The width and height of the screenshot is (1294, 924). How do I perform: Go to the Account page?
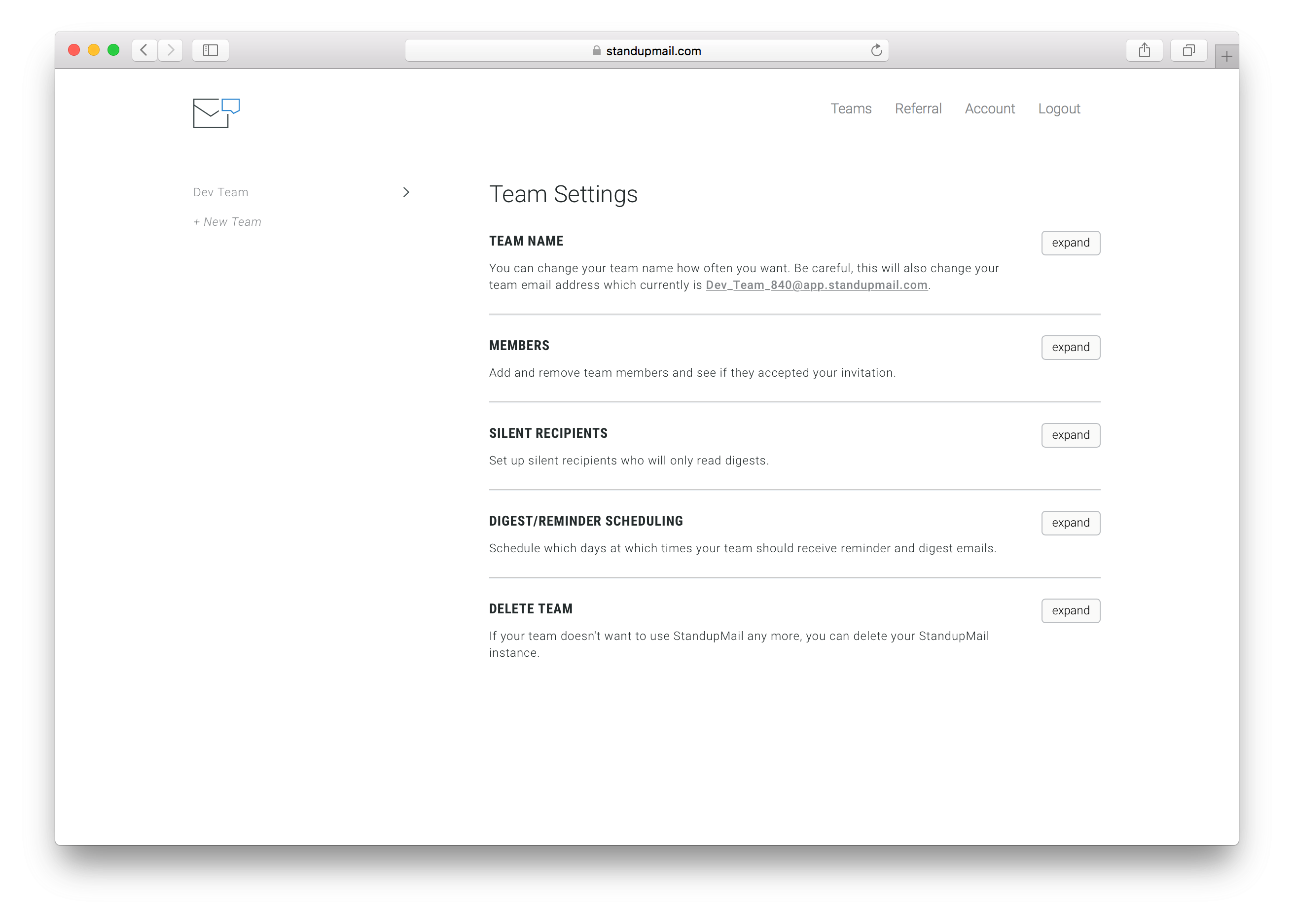click(x=990, y=108)
